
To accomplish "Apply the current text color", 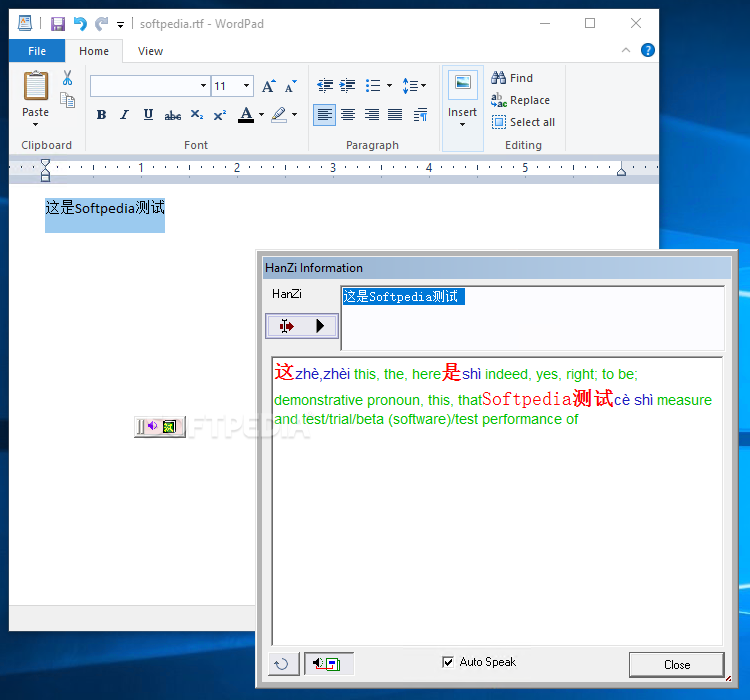I will pos(246,115).
